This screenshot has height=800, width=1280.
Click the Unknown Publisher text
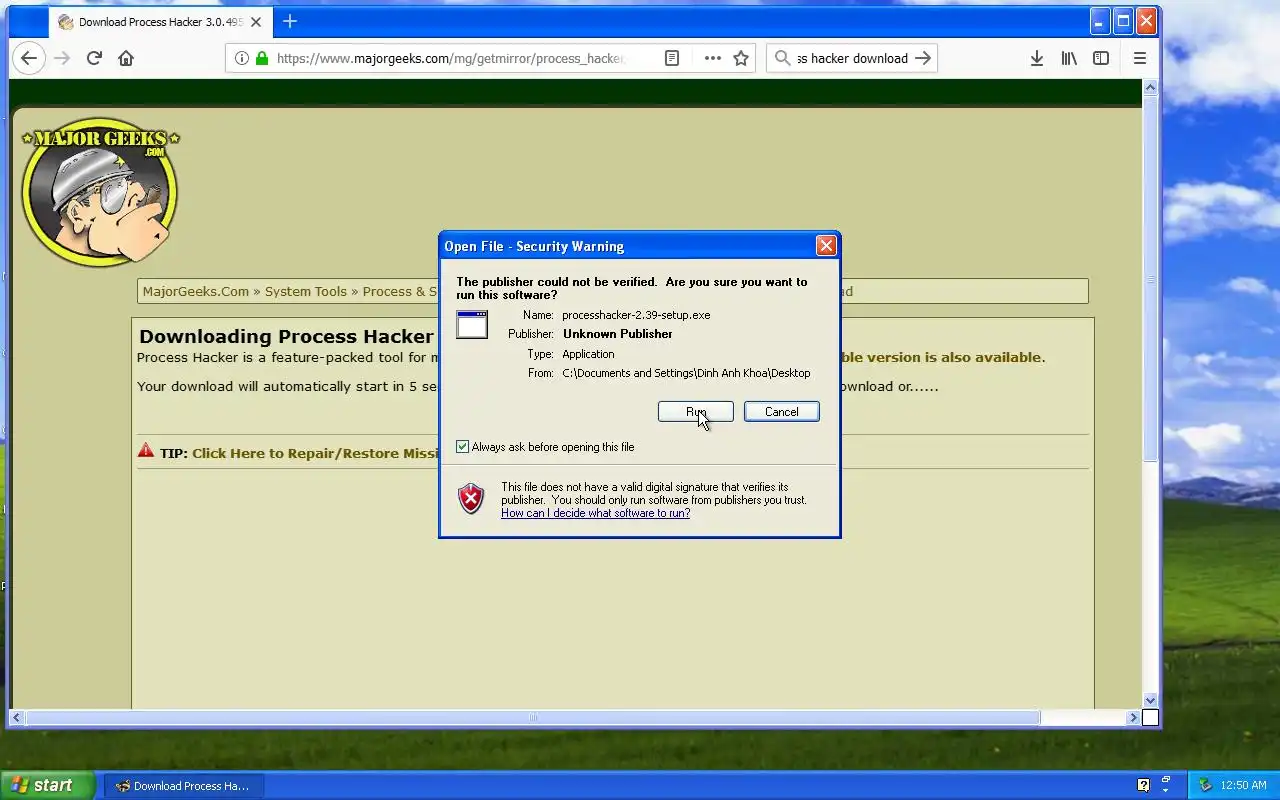point(617,334)
